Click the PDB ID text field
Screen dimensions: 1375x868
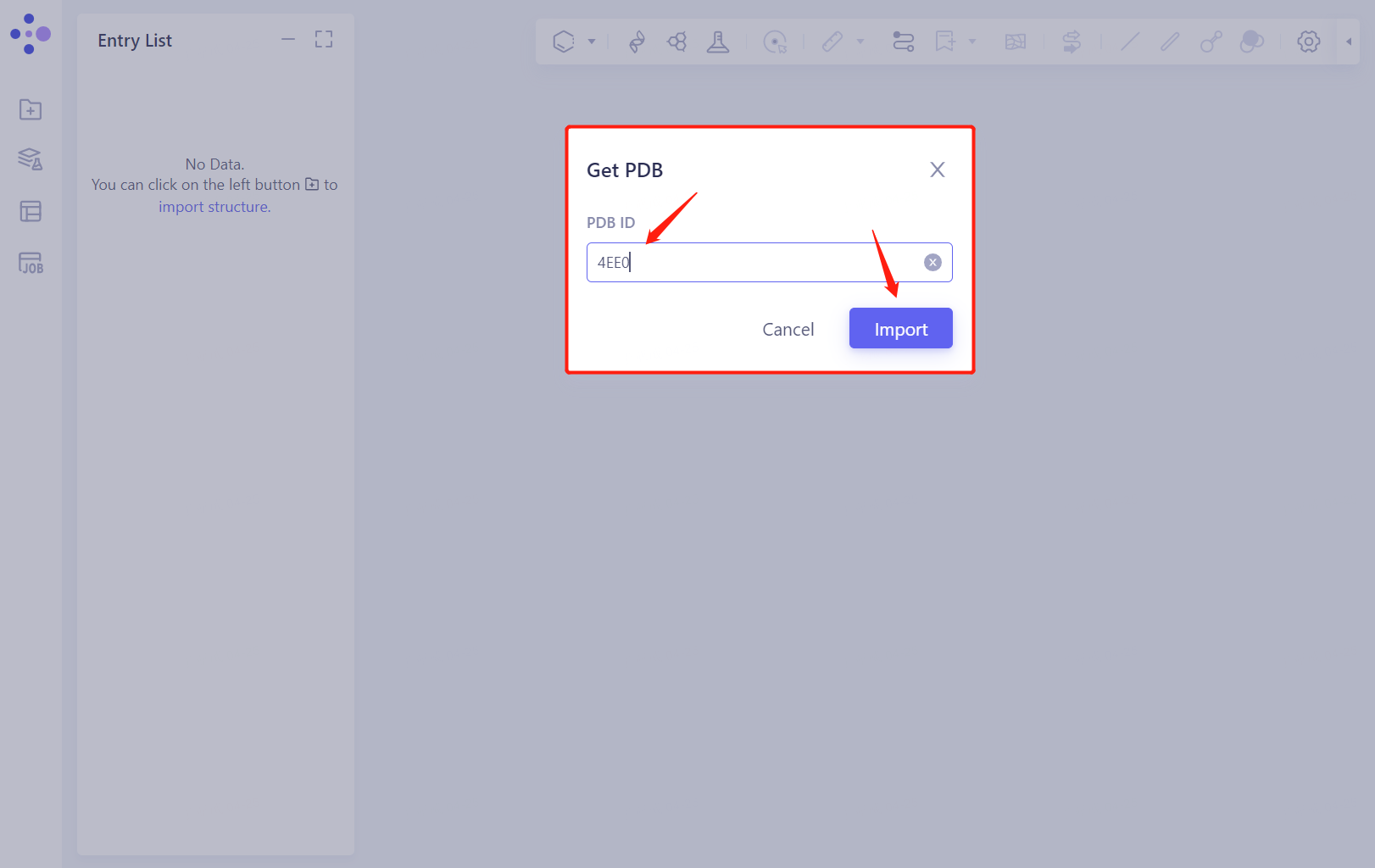coord(754,263)
